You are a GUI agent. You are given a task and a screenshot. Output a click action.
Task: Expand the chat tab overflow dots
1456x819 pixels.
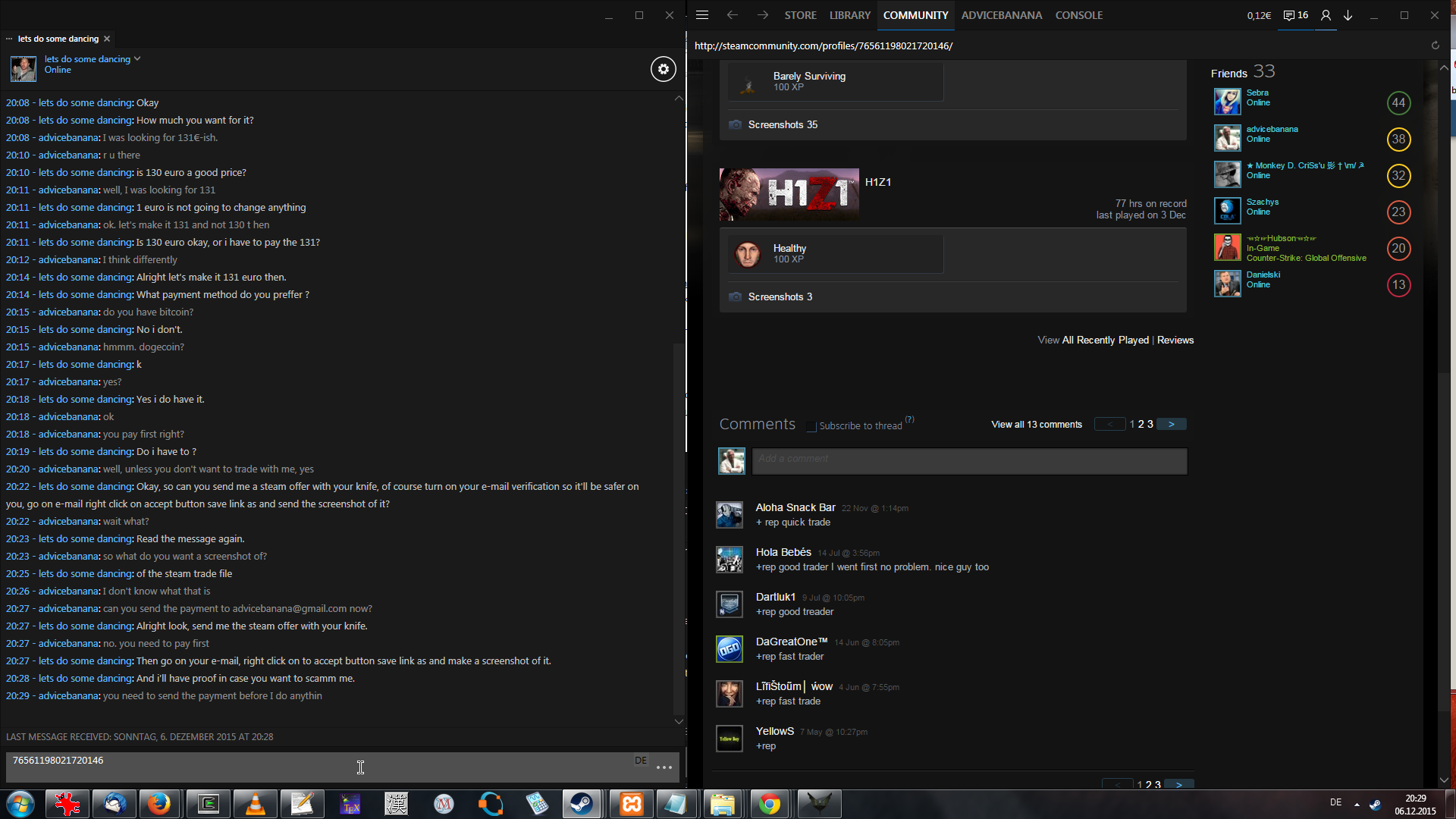coord(9,39)
